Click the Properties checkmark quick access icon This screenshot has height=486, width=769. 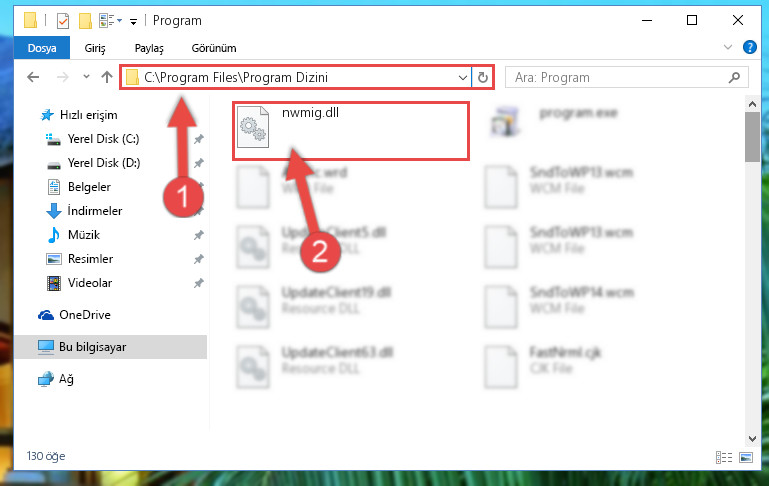click(x=63, y=21)
